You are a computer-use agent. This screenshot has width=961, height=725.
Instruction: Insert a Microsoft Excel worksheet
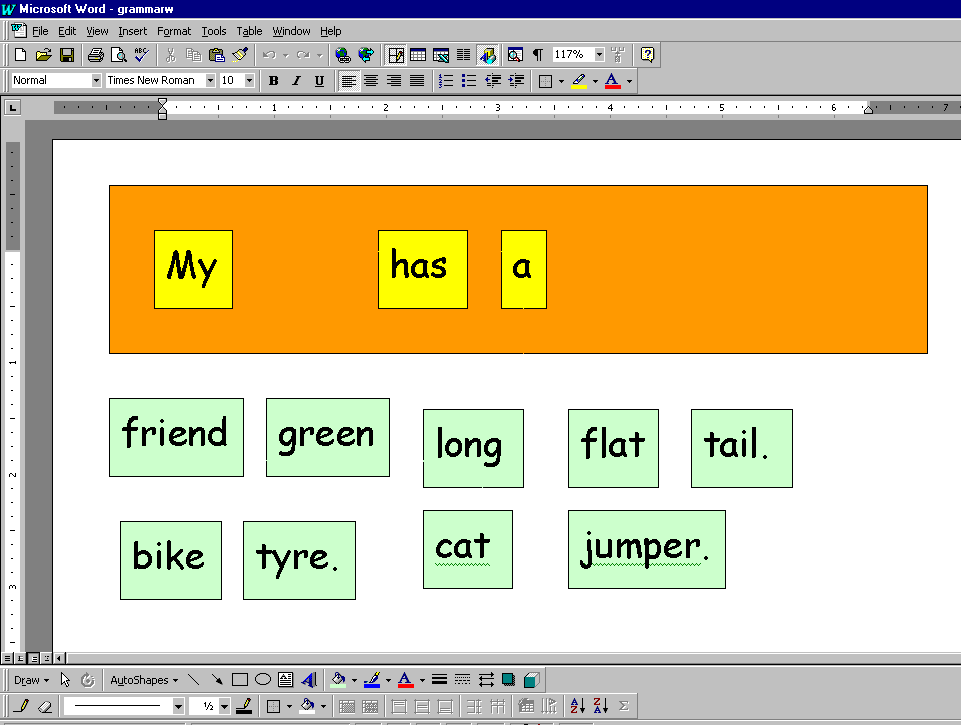coord(440,55)
